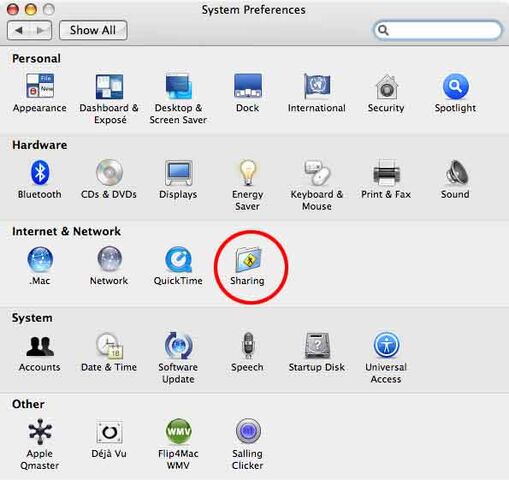Minimize the System Preferences window
This screenshot has height=480, width=509.
coord(31,9)
